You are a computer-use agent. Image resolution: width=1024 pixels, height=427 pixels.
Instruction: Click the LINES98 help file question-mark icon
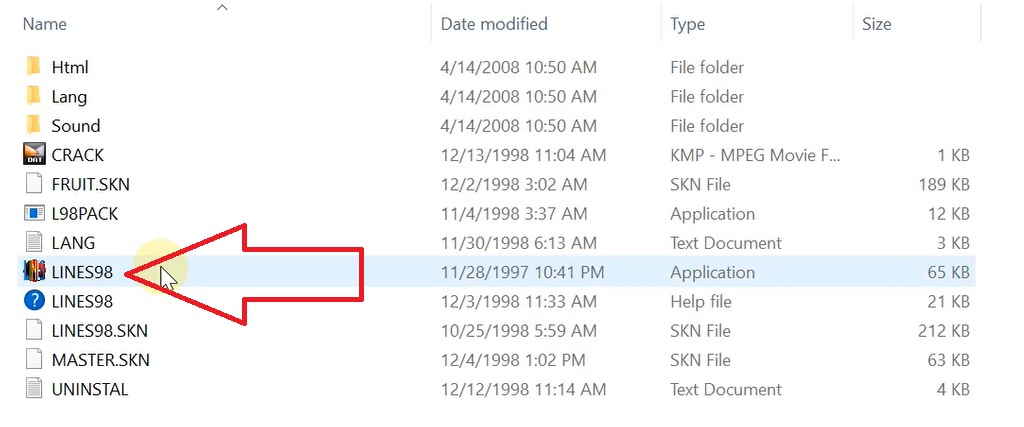pyautogui.click(x=34, y=301)
